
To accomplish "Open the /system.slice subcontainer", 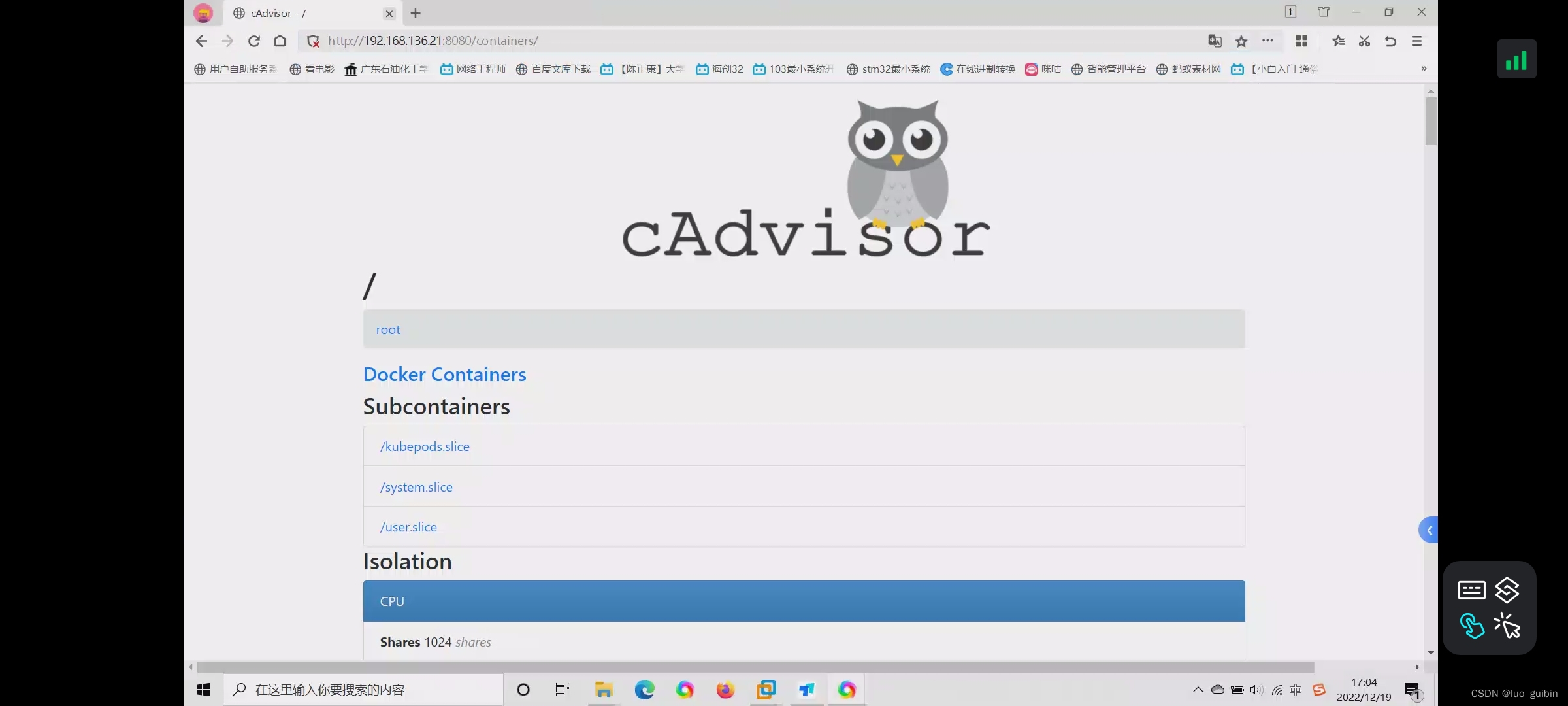I will click(416, 487).
